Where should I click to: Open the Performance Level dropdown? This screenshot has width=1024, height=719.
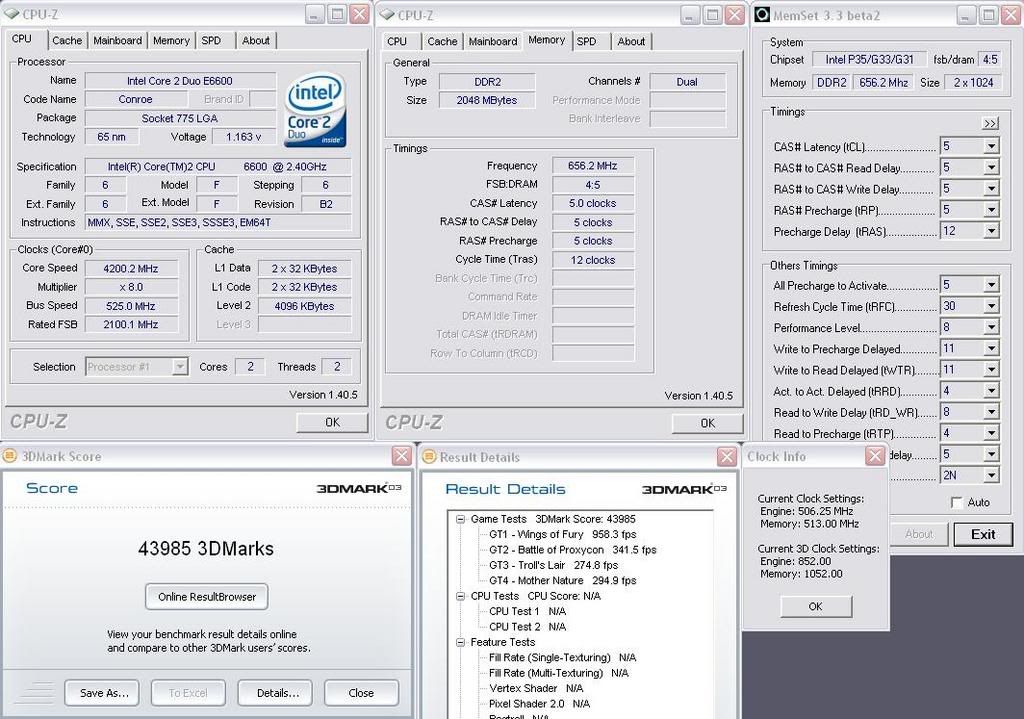[991, 327]
